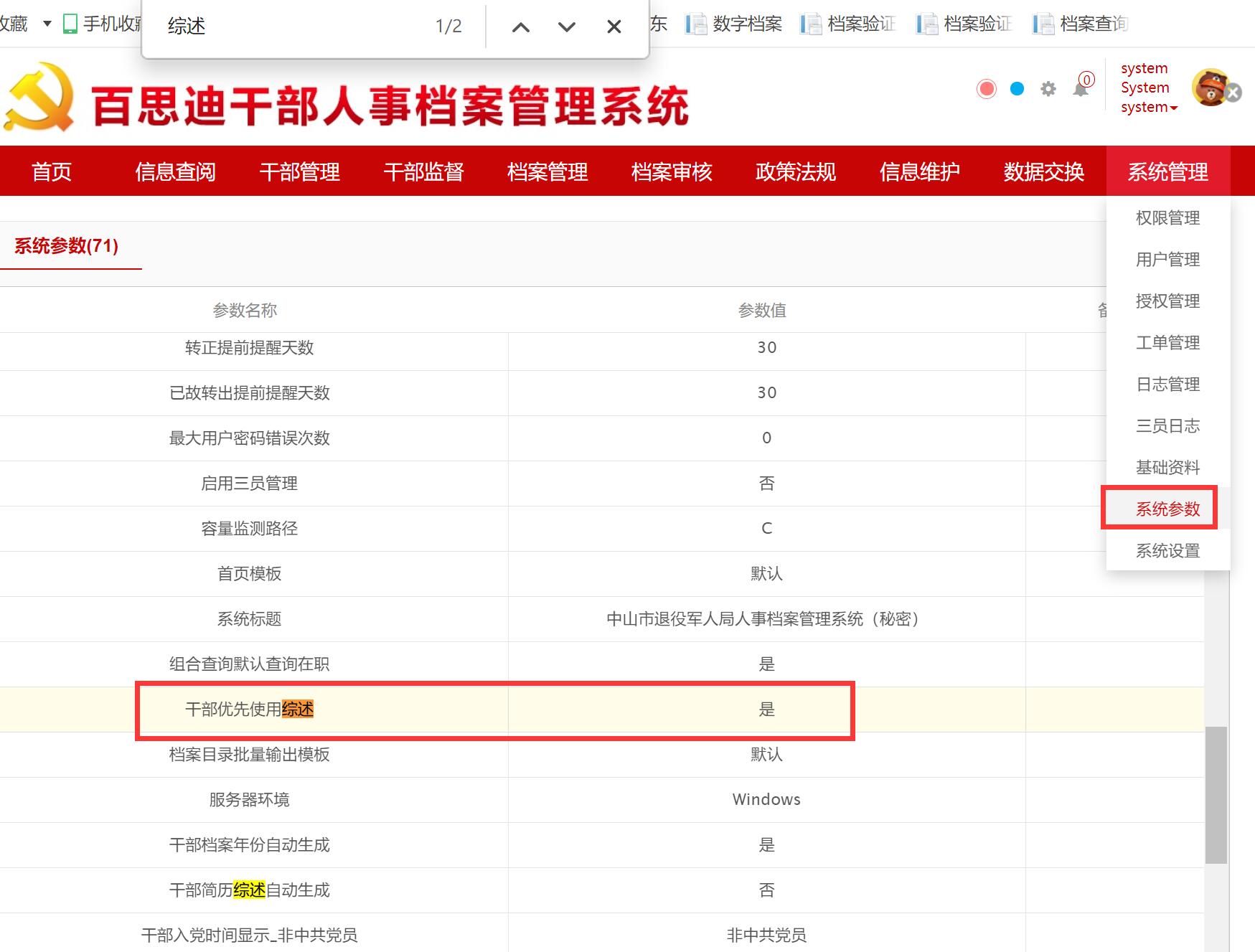1255x952 pixels.
Task: Click the bear user avatar
Action: pos(1210,88)
